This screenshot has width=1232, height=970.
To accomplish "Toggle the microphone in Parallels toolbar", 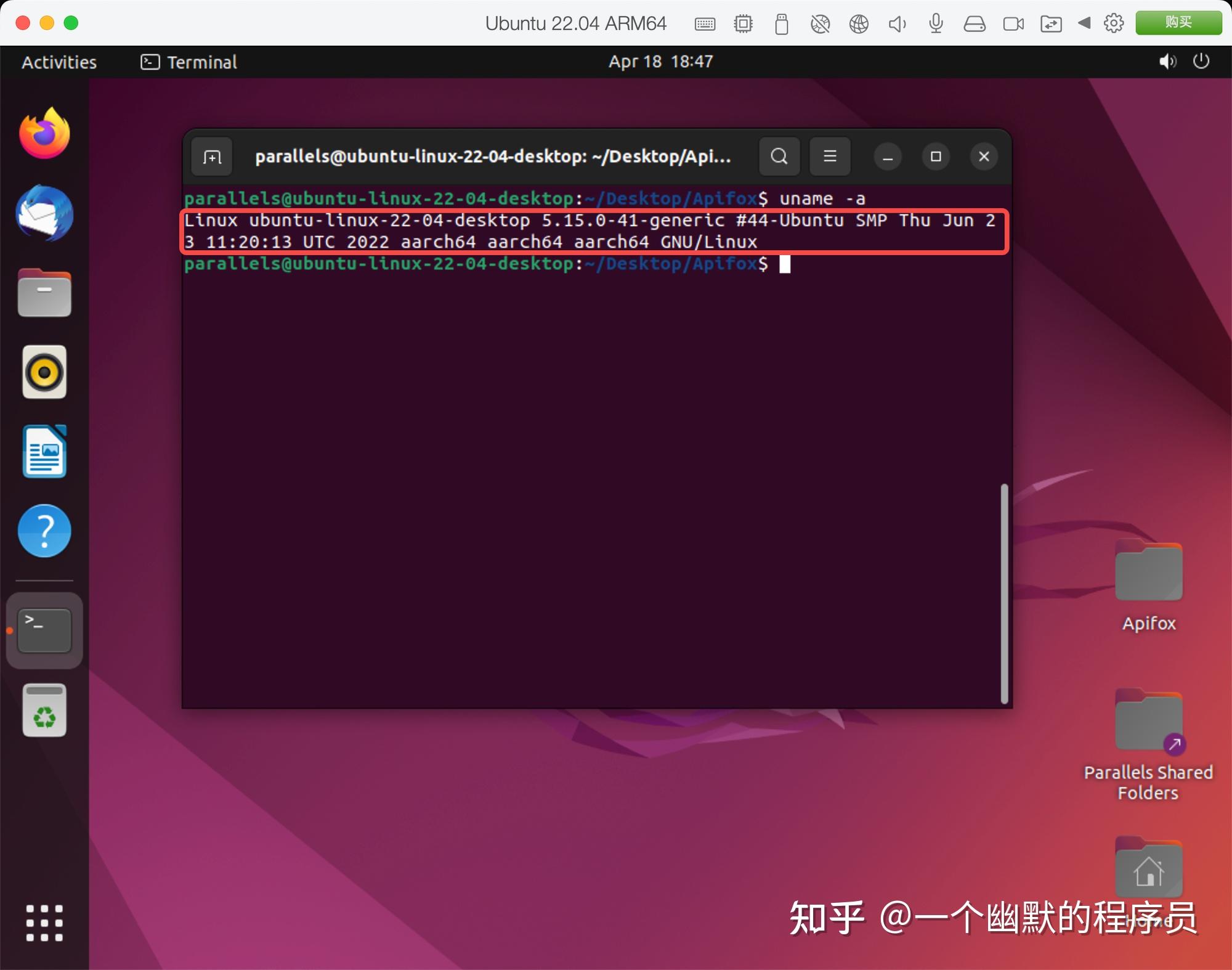I will [x=936, y=23].
